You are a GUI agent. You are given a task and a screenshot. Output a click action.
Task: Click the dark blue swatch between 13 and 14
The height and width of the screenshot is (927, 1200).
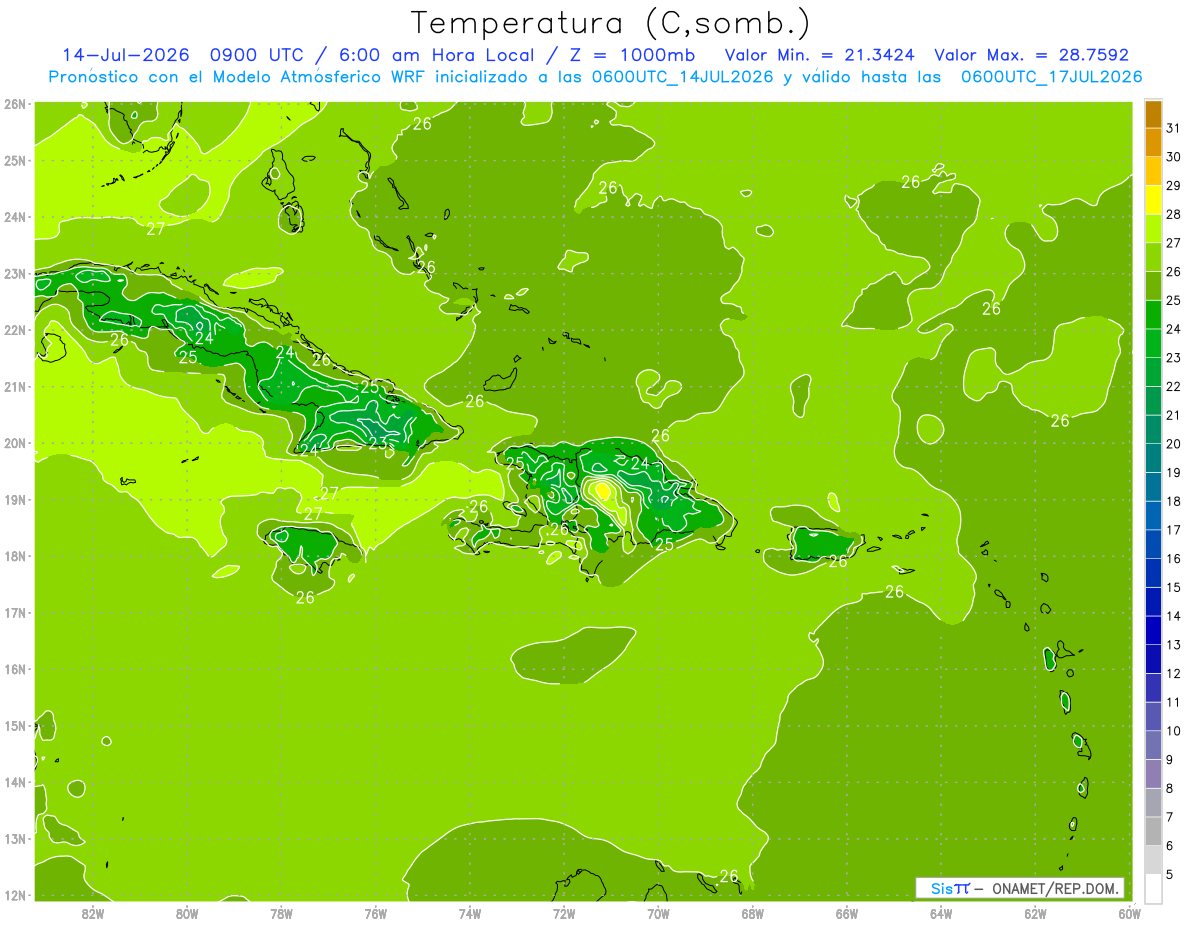[1153, 630]
